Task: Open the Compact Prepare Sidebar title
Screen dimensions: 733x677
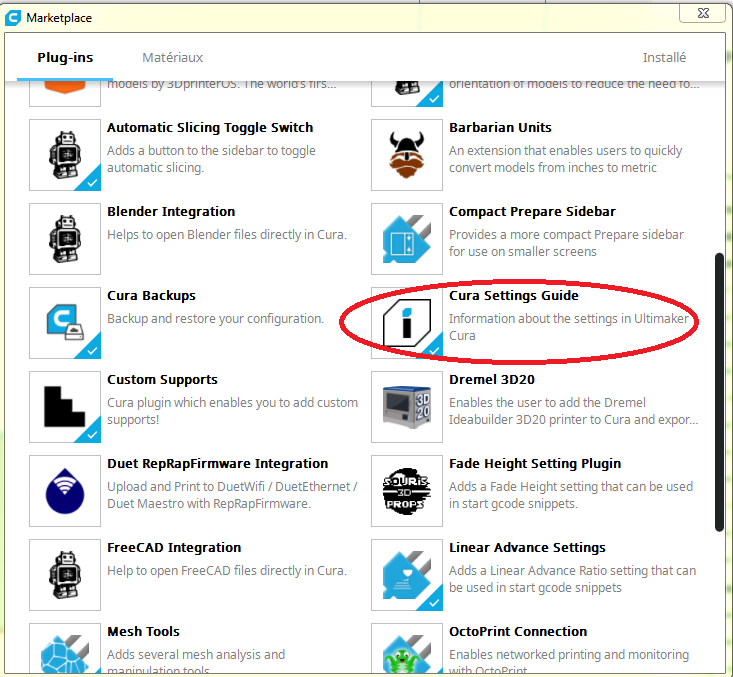Action: pyautogui.click(x=532, y=212)
